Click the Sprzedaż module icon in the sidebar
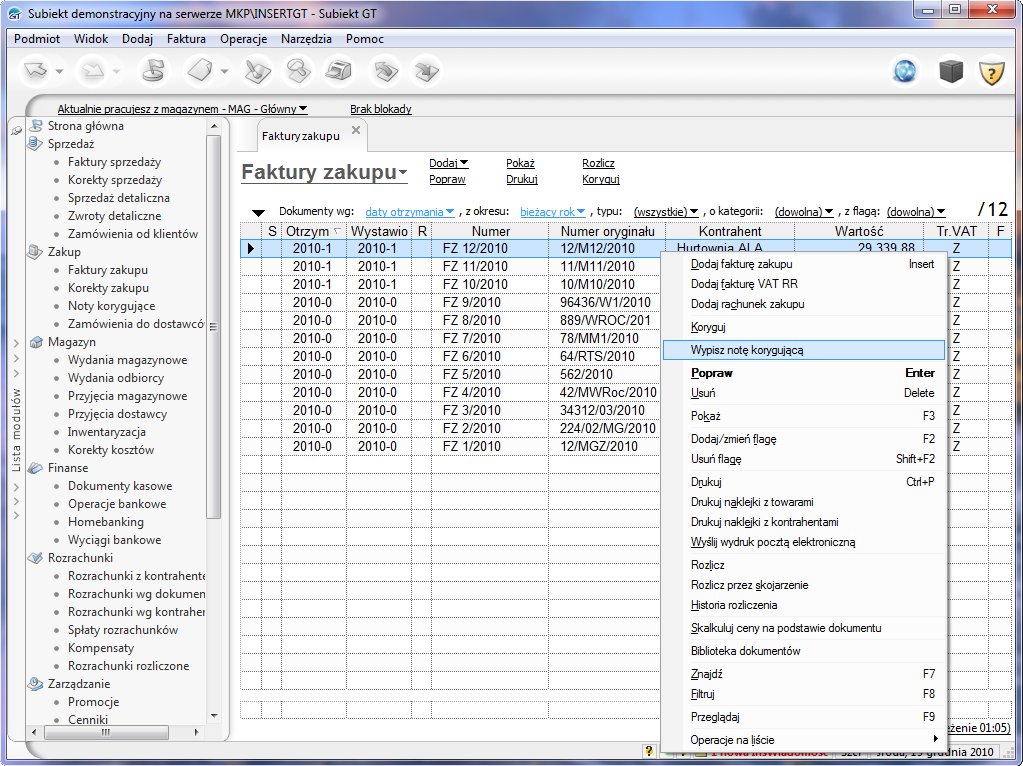Viewport: 1023px width, 766px height. point(37,144)
